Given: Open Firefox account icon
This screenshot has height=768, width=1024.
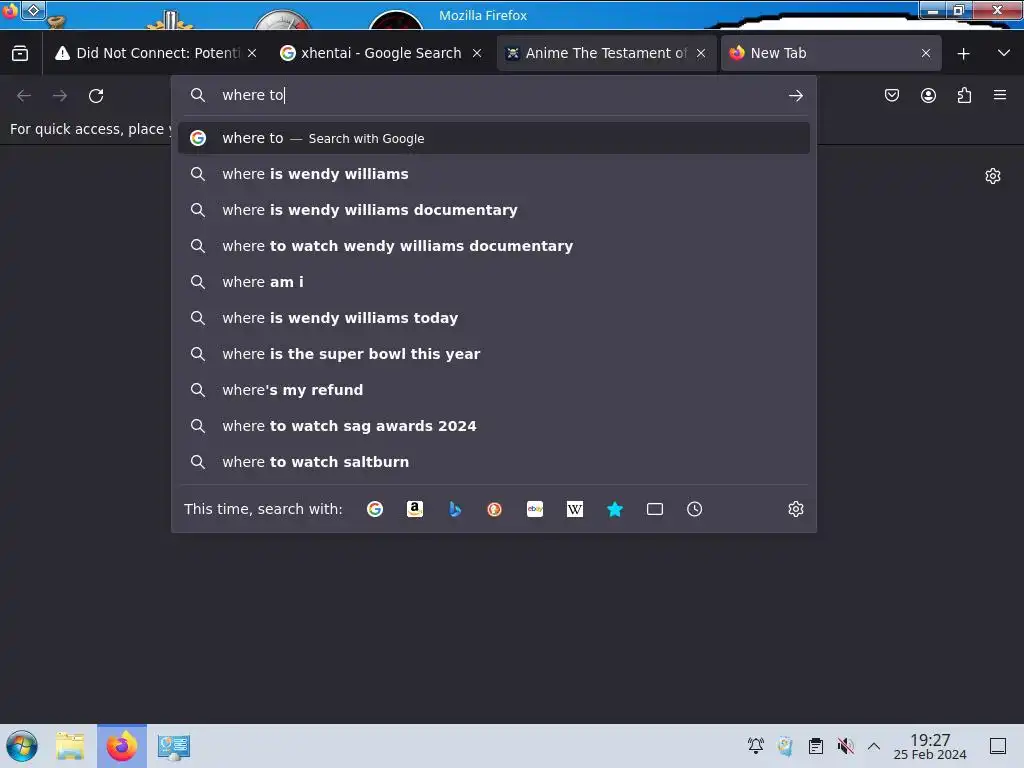Looking at the screenshot, I should coord(928,95).
